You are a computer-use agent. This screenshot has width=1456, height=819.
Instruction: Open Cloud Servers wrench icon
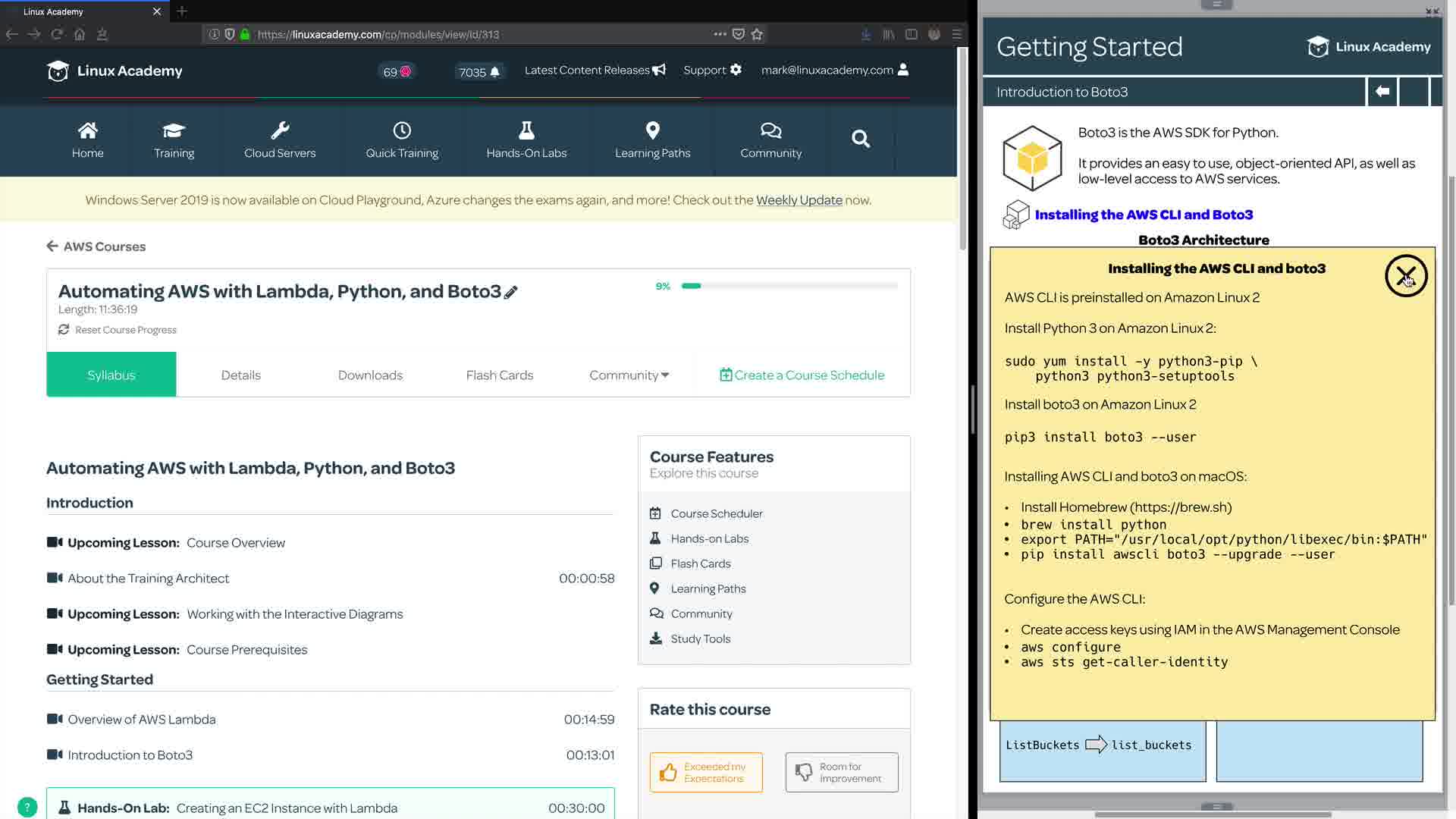(x=280, y=130)
